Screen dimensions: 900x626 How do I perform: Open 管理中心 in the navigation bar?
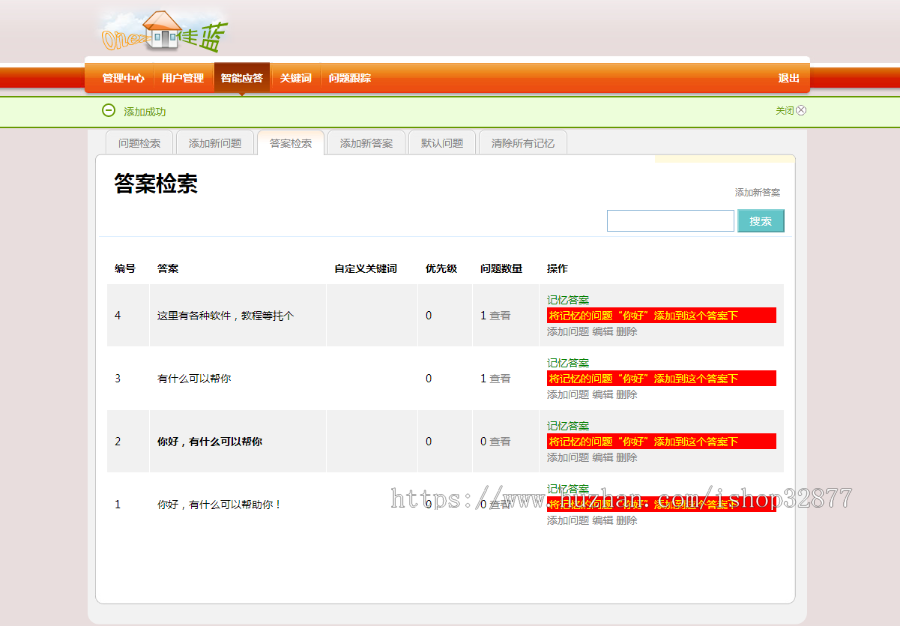123,78
